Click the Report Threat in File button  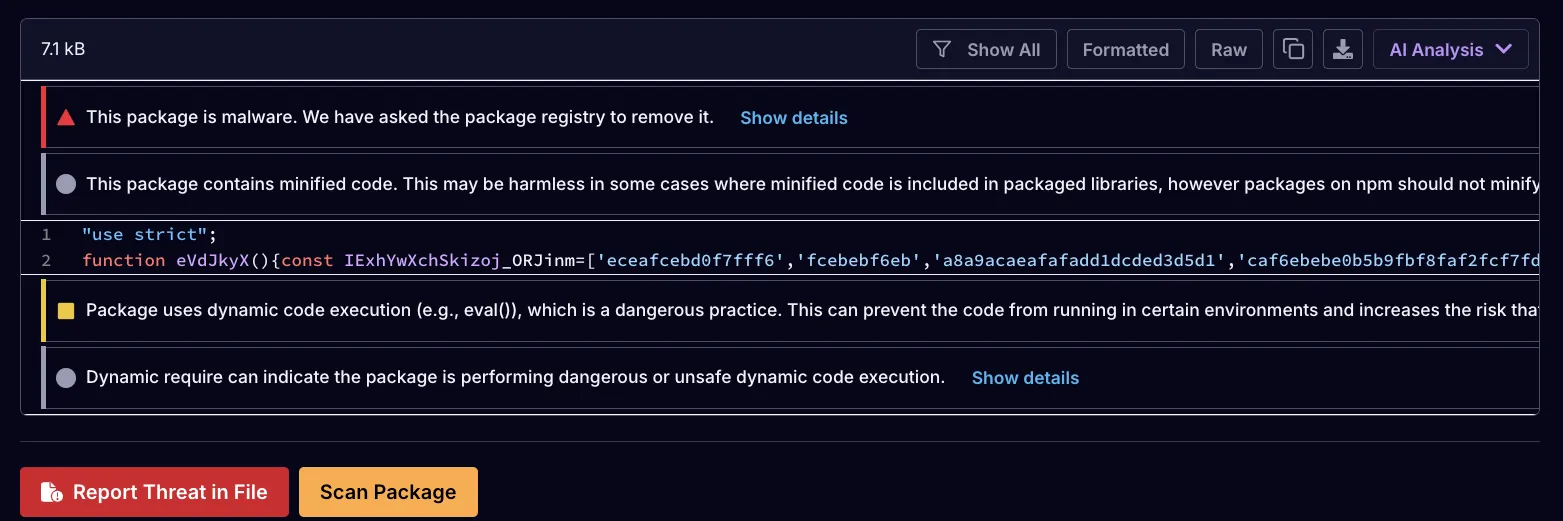pyautogui.click(x=154, y=492)
